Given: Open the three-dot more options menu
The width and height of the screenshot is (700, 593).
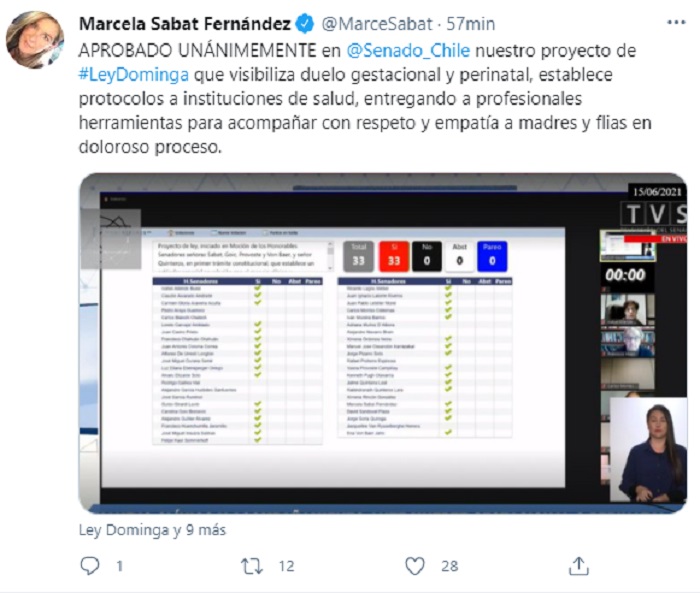Looking at the screenshot, I should coord(676,22).
